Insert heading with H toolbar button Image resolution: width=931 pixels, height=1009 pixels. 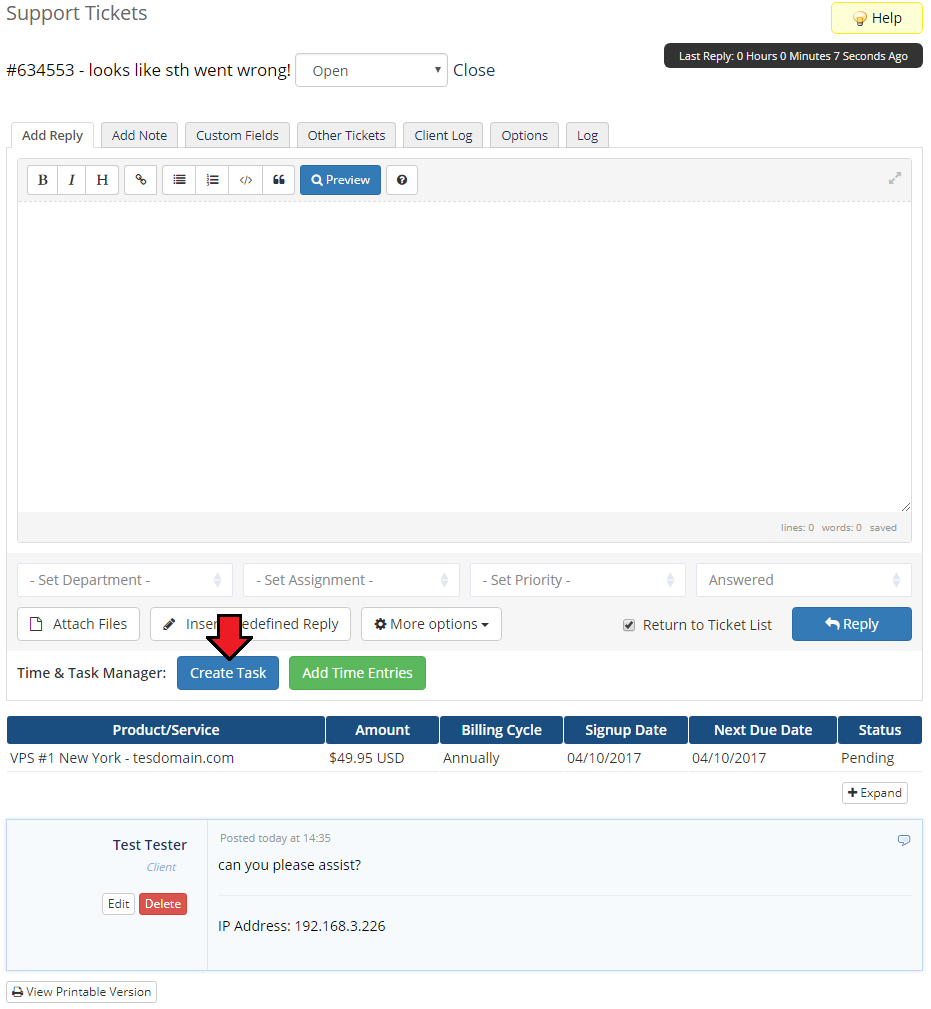coord(102,180)
